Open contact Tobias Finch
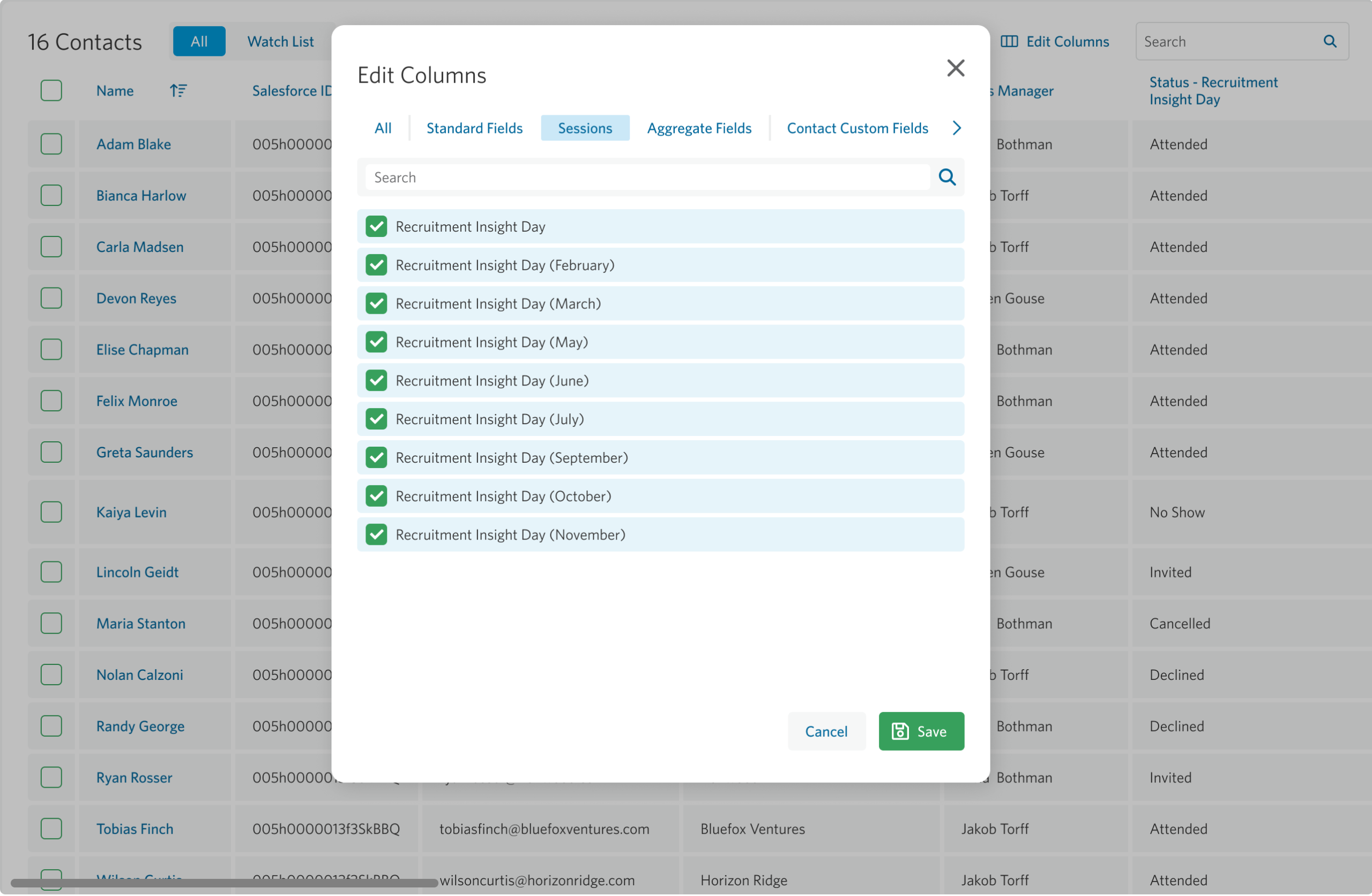This screenshot has width=1372, height=896. click(x=135, y=828)
